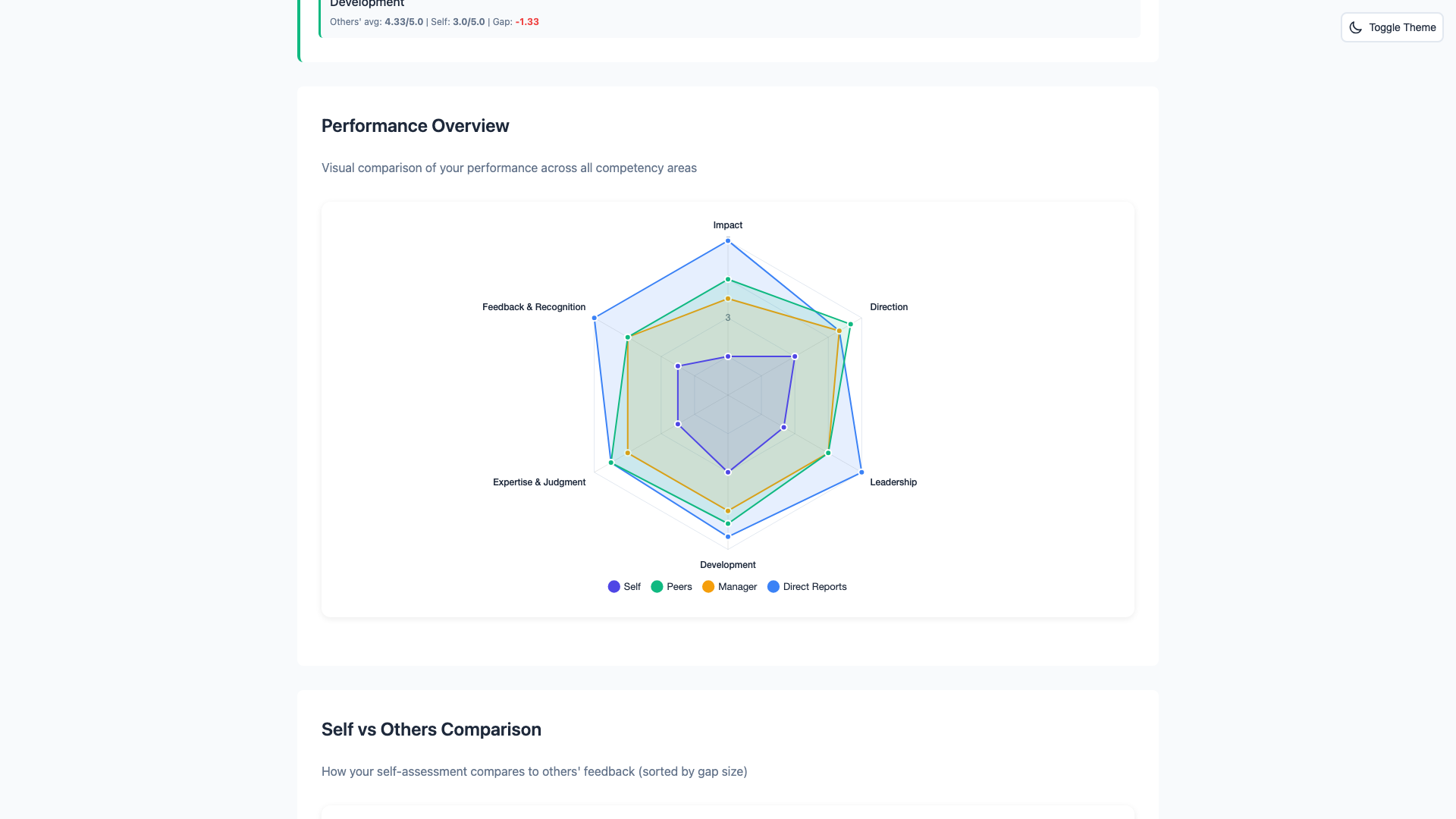Select the Impact data point on blue series
Viewport: 1456px width, 819px height.
tap(728, 241)
